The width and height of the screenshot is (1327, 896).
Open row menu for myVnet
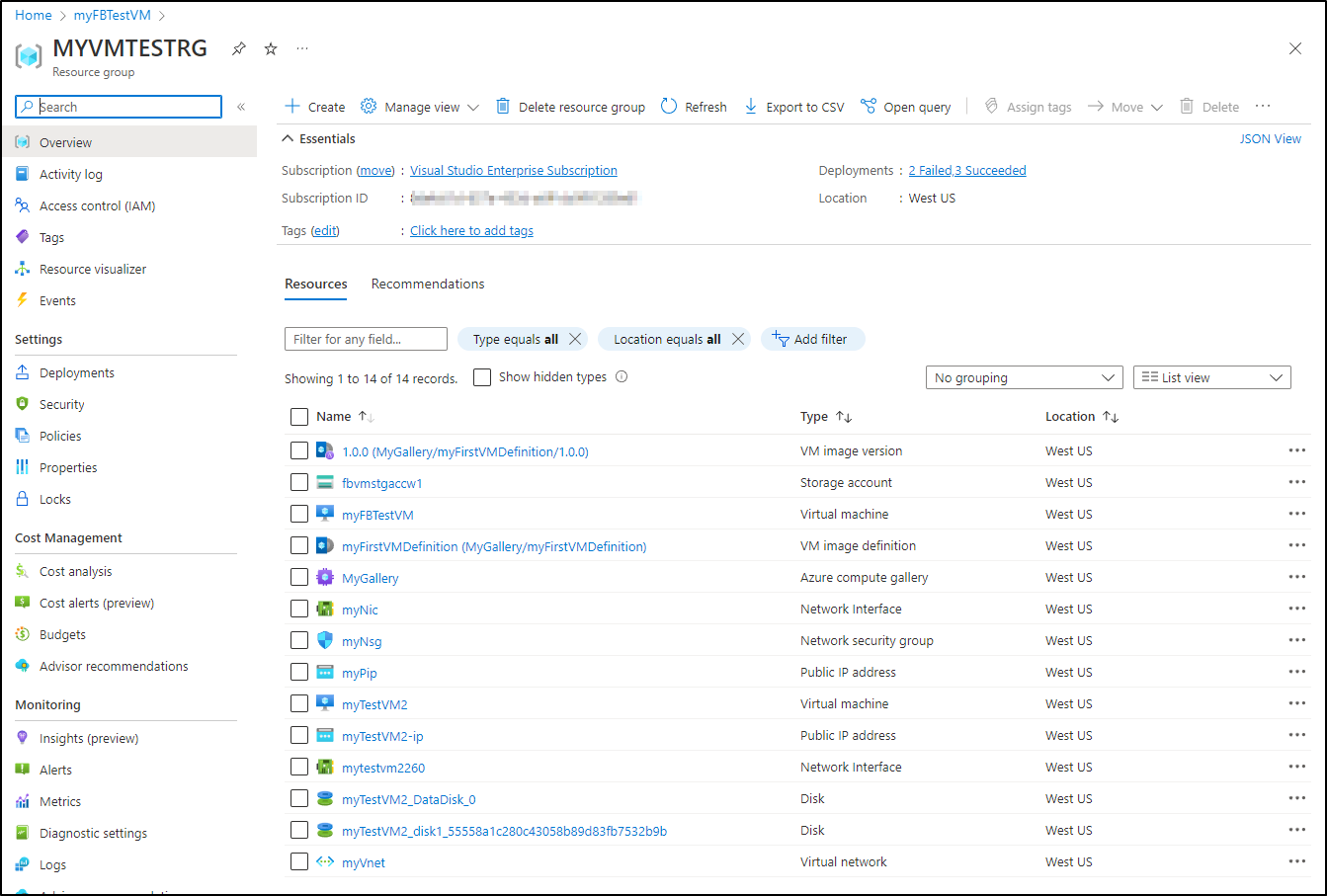(x=1297, y=861)
